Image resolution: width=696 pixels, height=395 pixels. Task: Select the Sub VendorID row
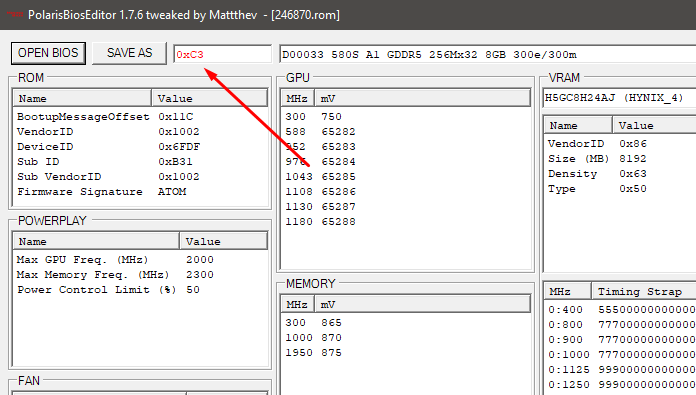(x=141, y=177)
